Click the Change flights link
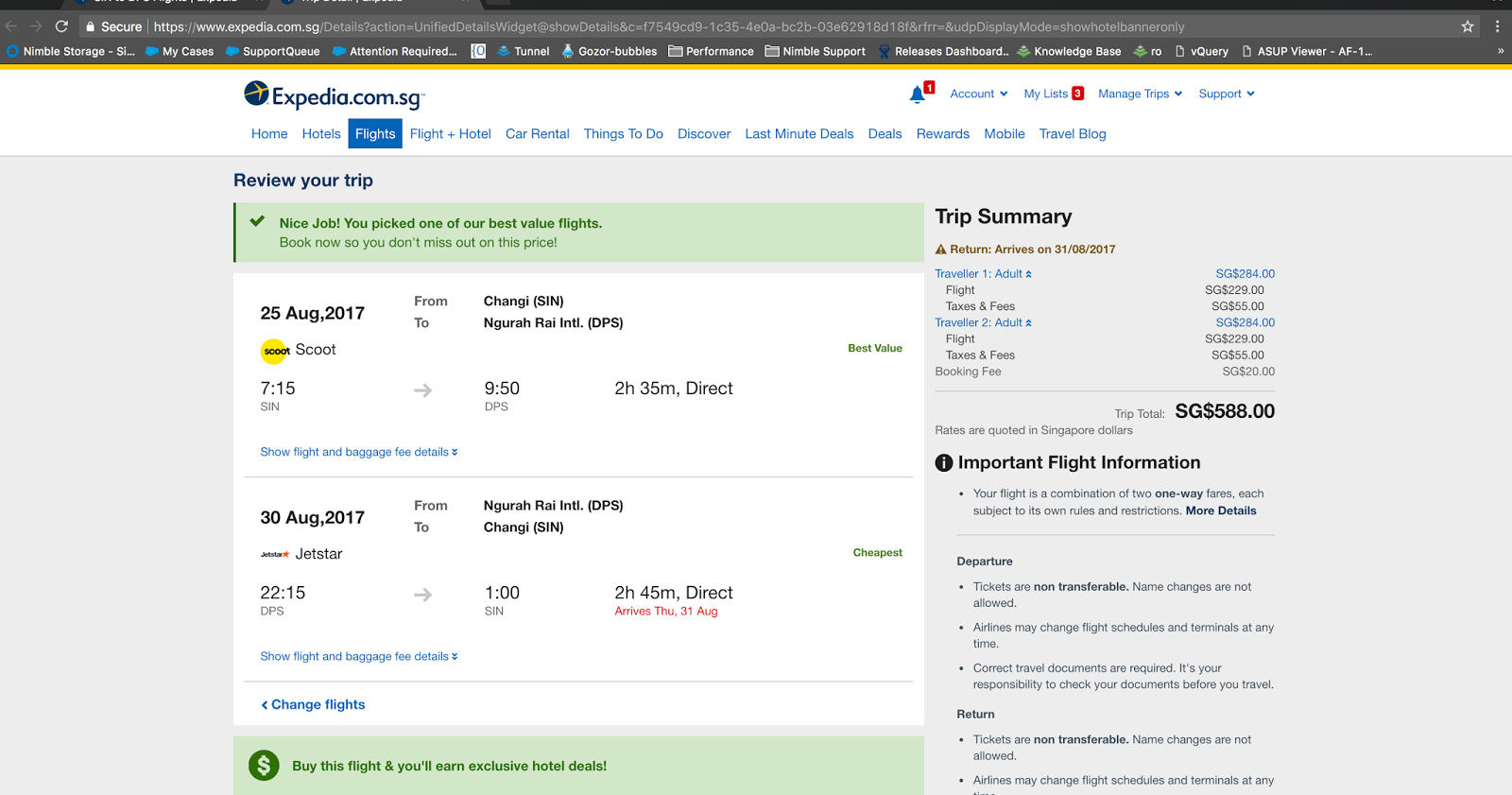This screenshot has height=795, width=1512. [313, 704]
